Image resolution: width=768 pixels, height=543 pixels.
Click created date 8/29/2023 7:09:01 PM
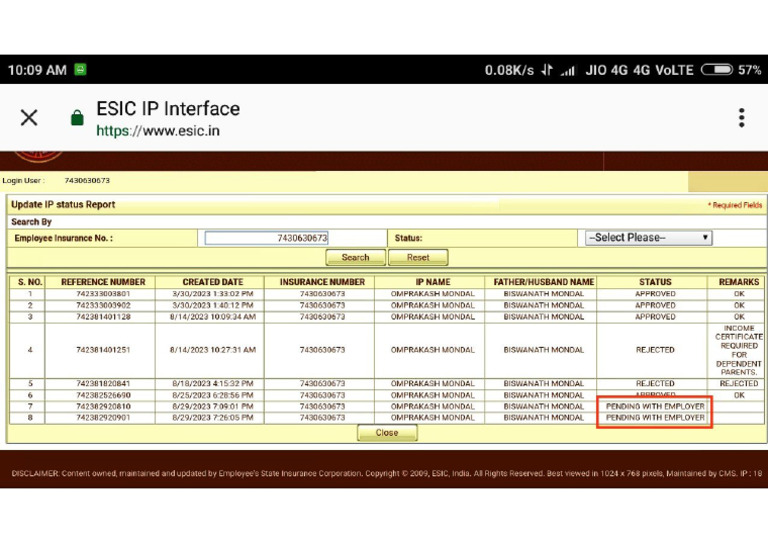[213, 406]
